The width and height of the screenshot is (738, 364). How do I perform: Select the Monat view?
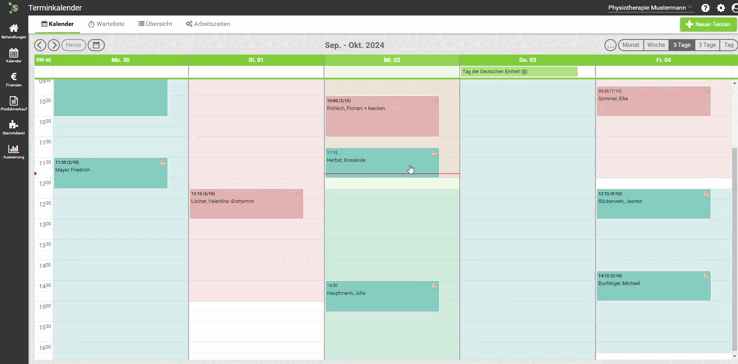click(631, 45)
